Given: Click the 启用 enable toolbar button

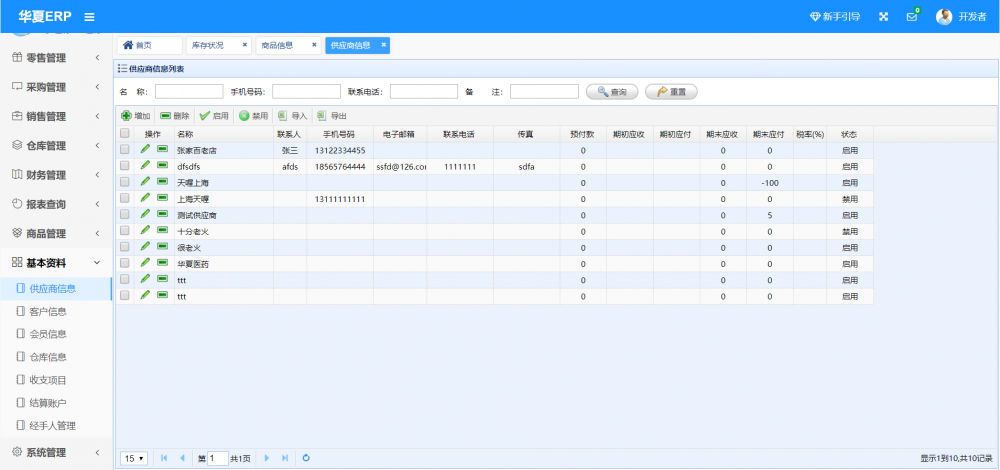Looking at the screenshot, I should point(214,116).
